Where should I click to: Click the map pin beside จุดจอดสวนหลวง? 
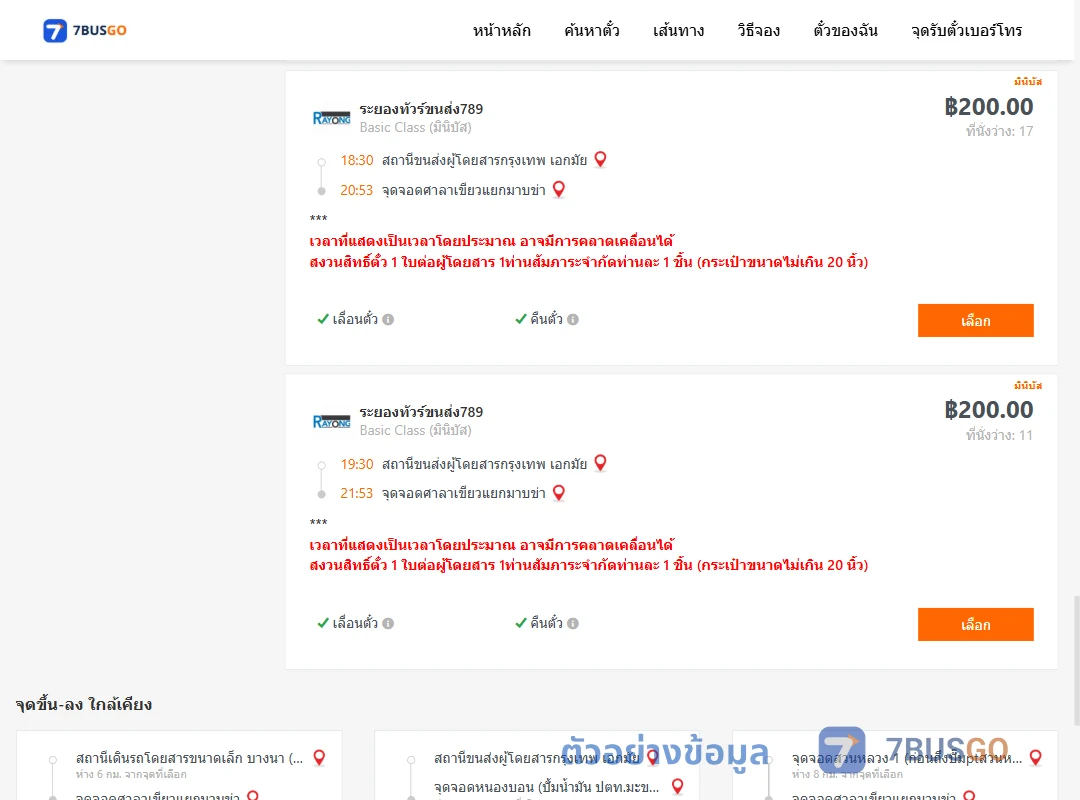click(x=1035, y=757)
